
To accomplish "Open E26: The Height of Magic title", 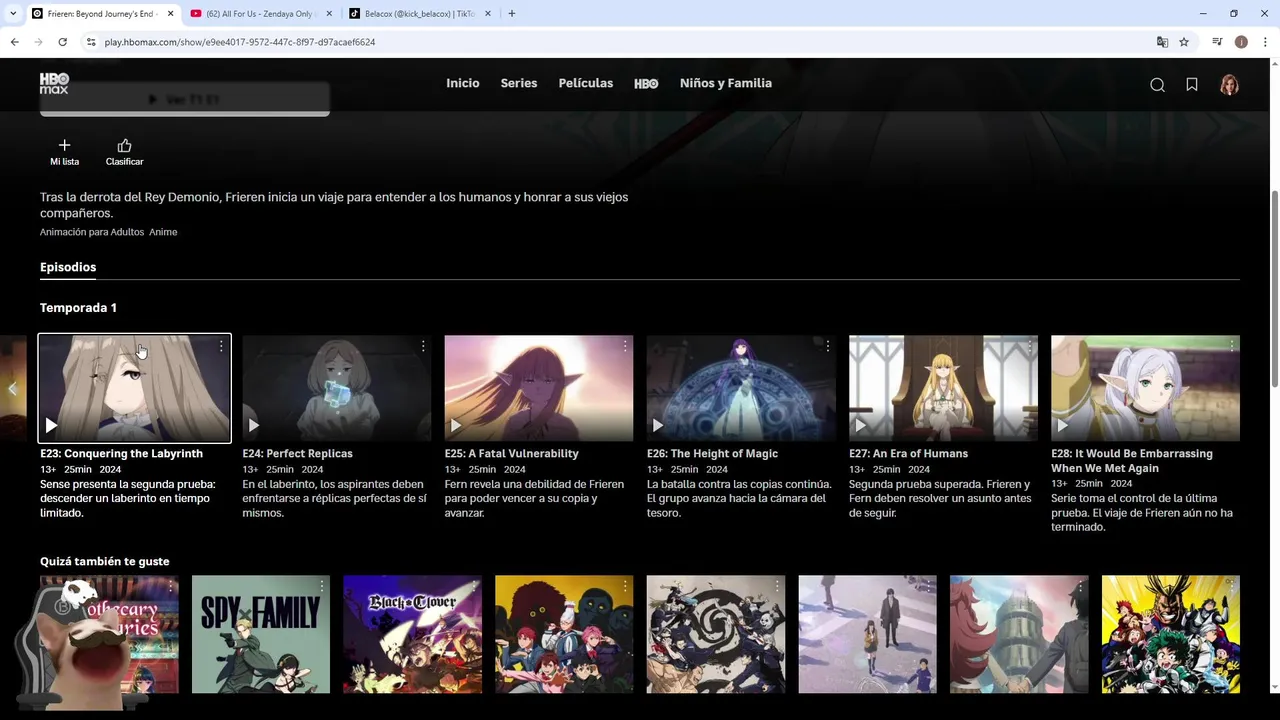I will coord(712,453).
